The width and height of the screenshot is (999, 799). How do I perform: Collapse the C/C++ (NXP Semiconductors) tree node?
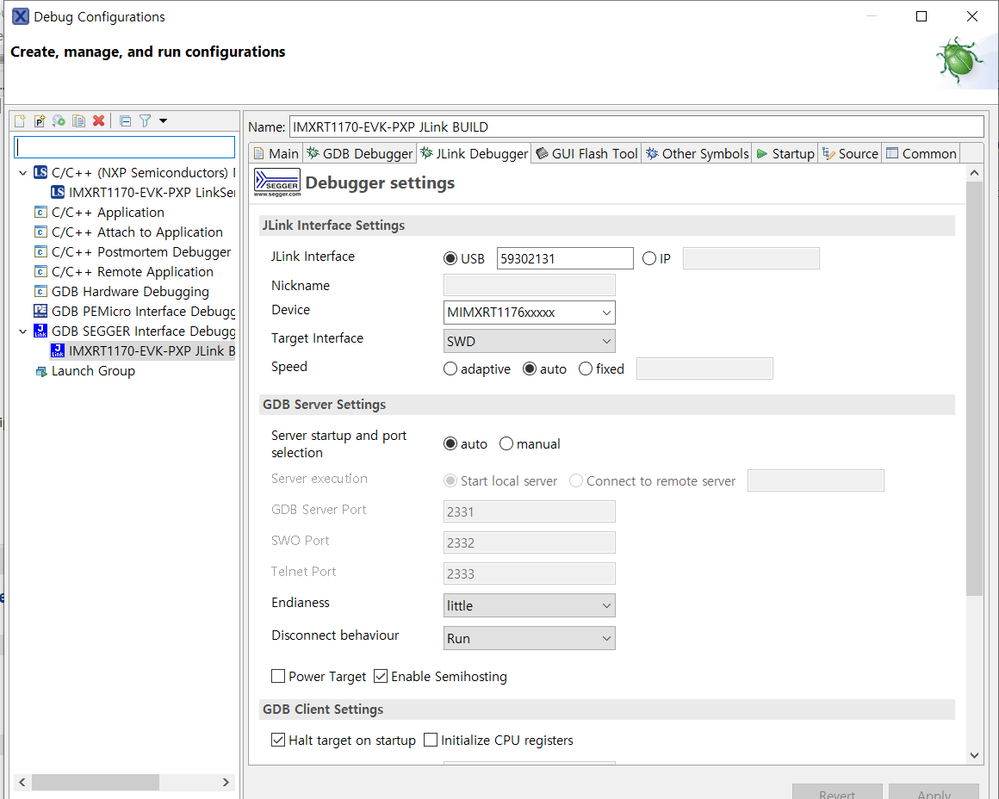tap(23, 173)
